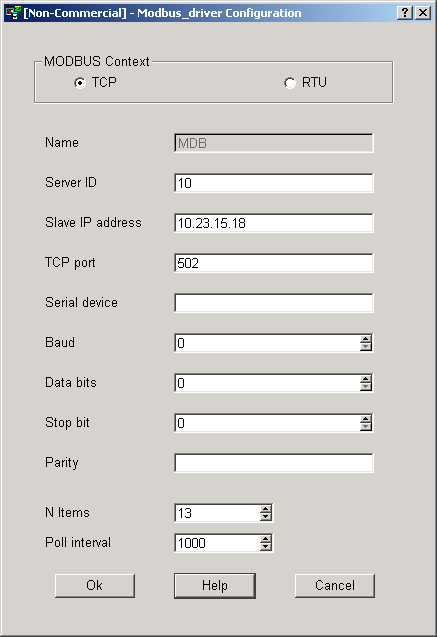Click the question mark help icon in the title bar
The image size is (437, 637).
click(x=405, y=13)
